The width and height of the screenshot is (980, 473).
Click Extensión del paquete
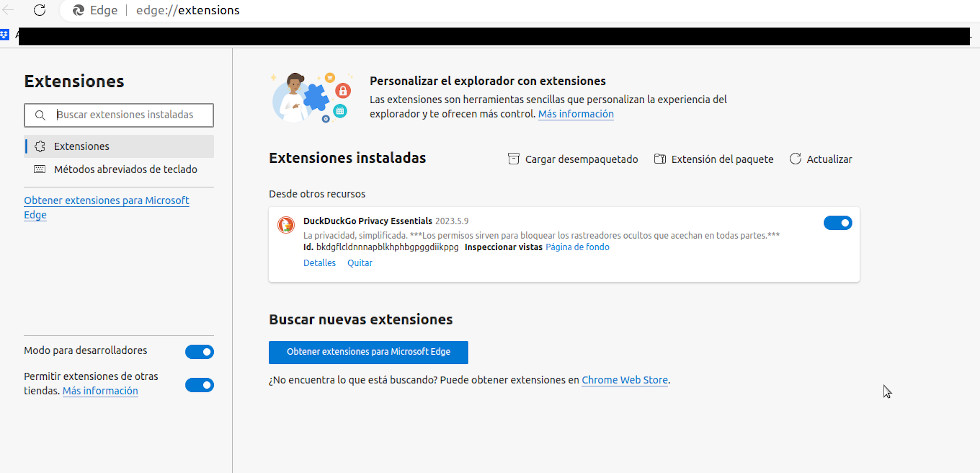(714, 159)
